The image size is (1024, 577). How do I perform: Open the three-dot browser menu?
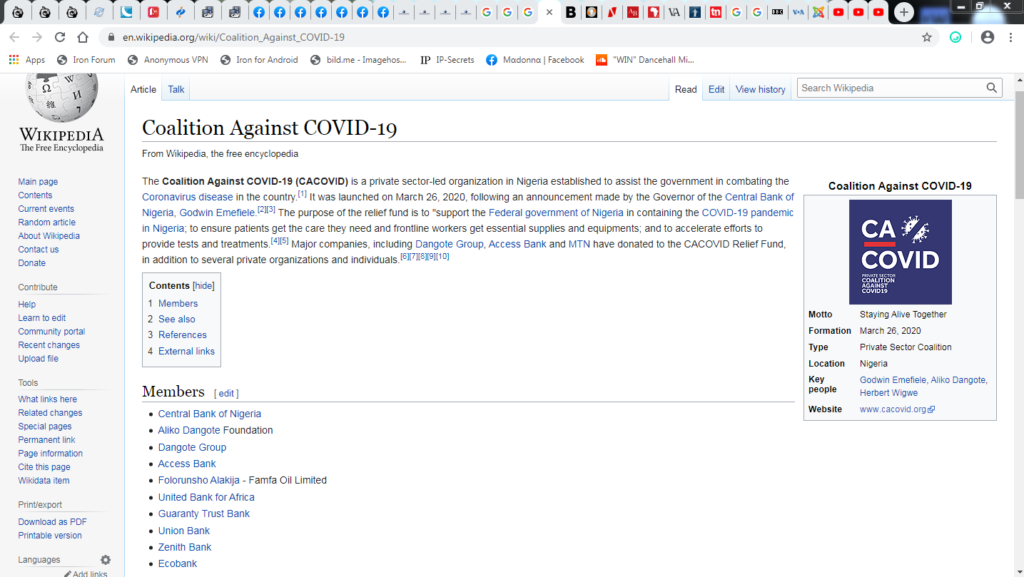(1011, 37)
